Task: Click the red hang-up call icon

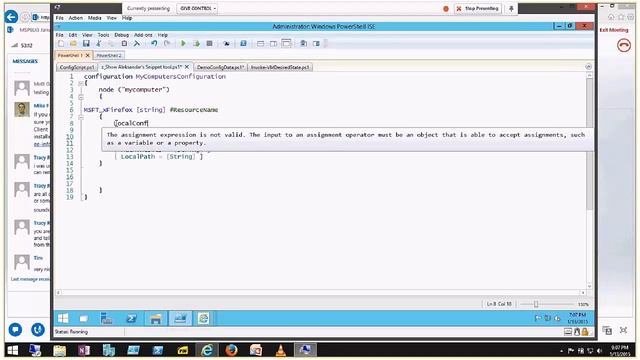Action: [x=624, y=45]
